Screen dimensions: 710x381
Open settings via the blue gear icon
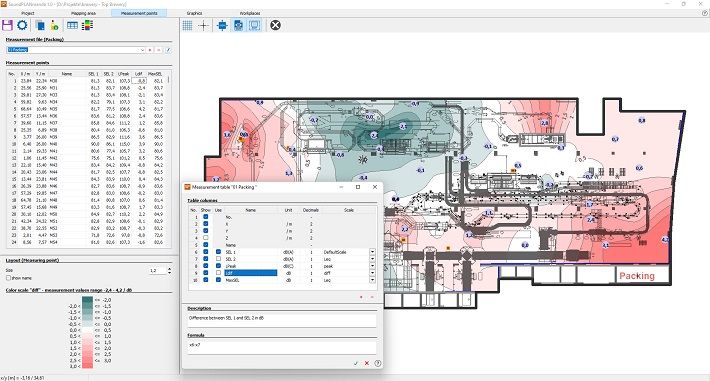click(x=22, y=25)
